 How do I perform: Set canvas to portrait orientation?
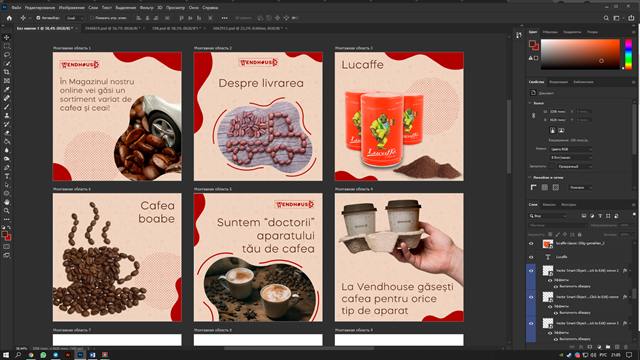553,130
